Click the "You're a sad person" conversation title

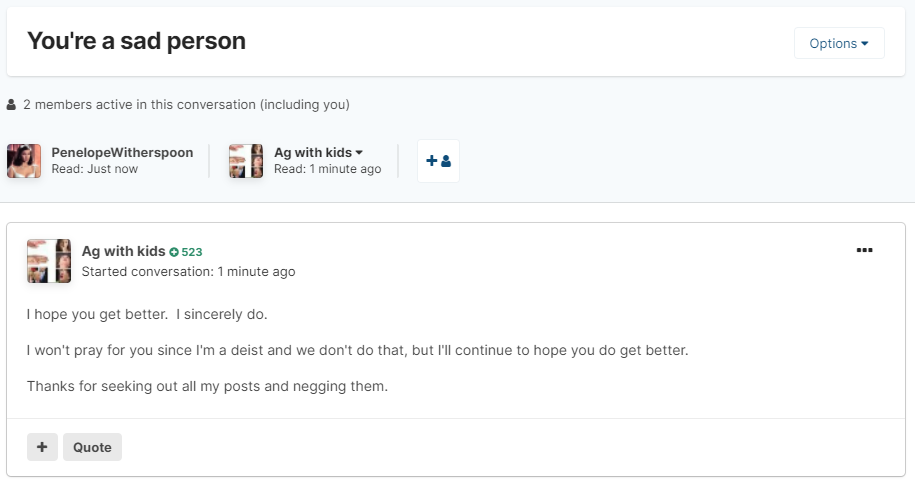(x=136, y=41)
